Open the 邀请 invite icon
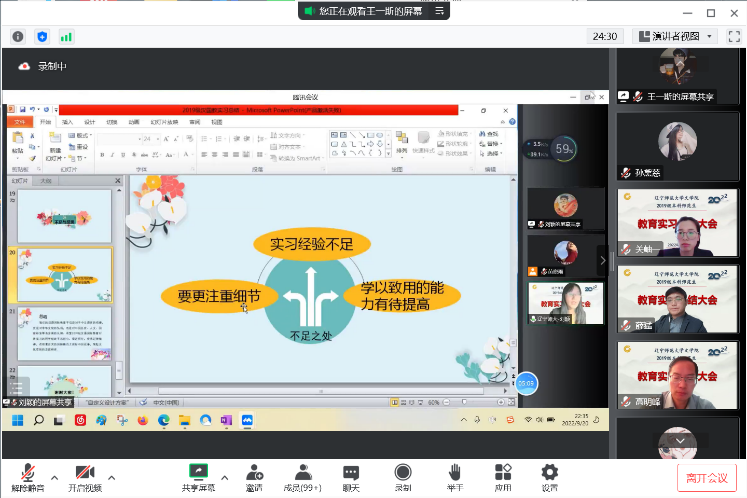Image resolution: width=747 pixels, height=498 pixels. tap(254, 476)
